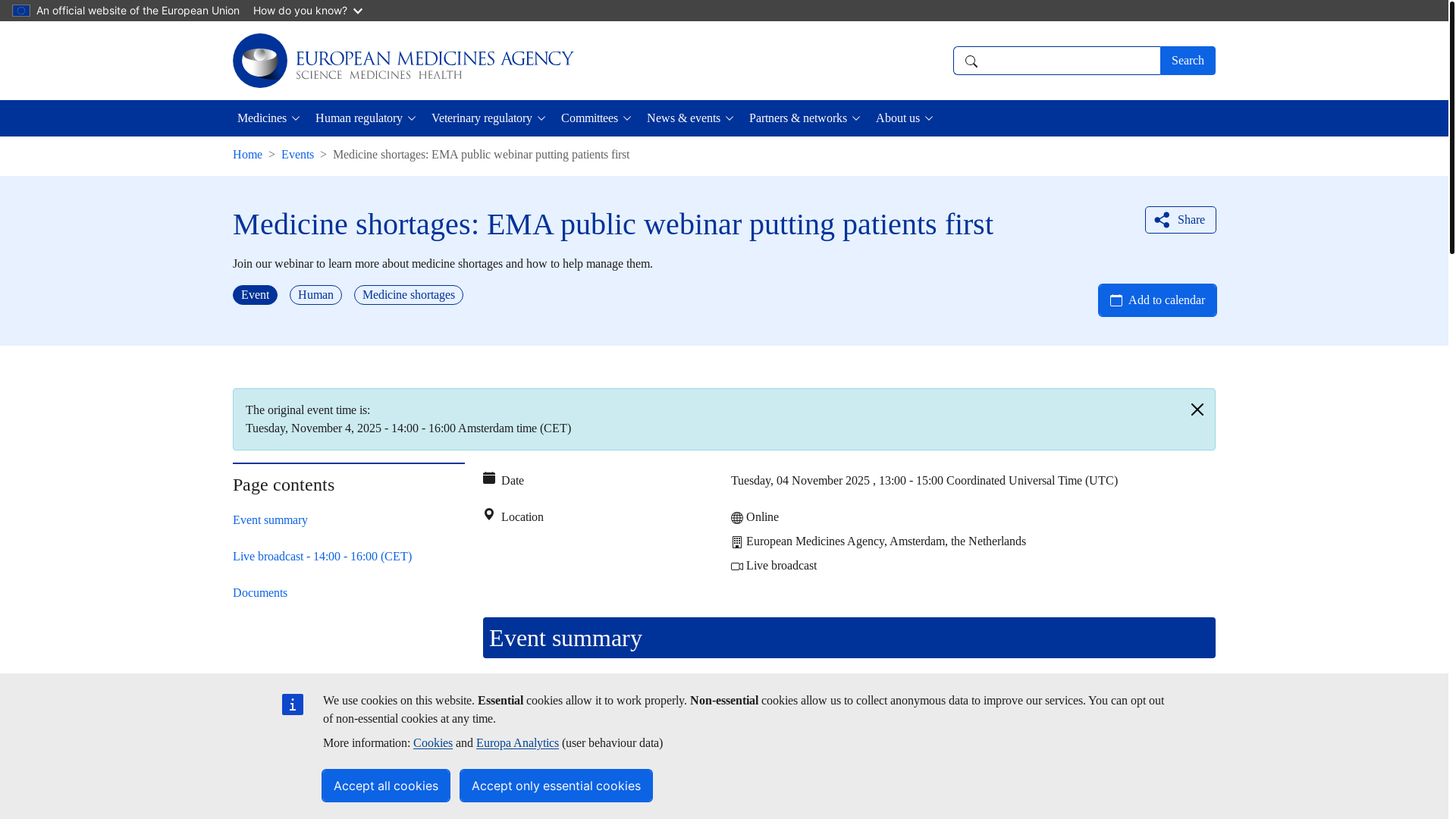Click the video icon beside Live broadcast

click(x=737, y=566)
